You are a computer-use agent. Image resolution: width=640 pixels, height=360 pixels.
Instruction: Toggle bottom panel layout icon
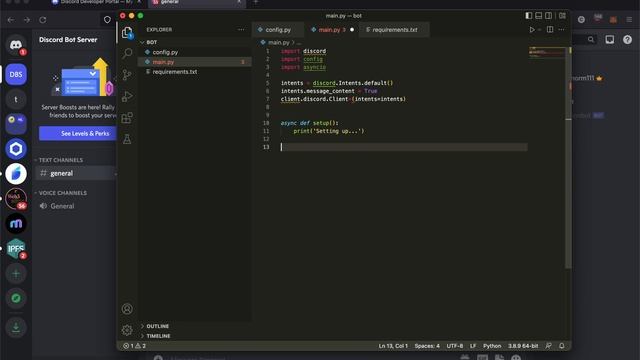click(x=539, y=16)
